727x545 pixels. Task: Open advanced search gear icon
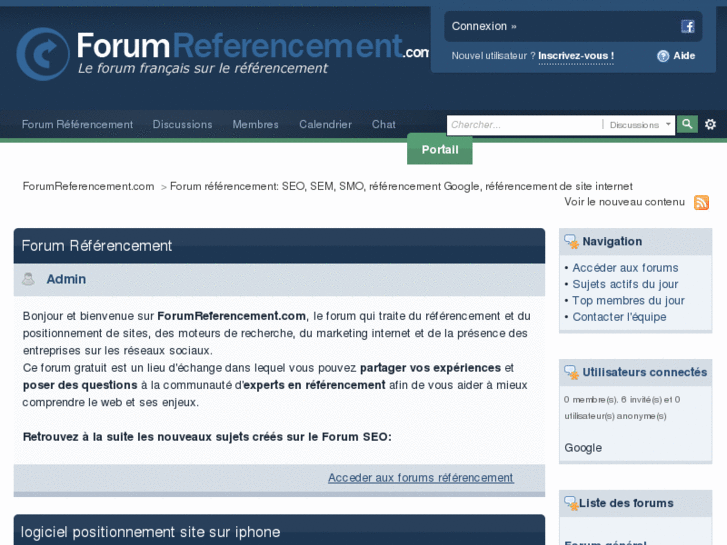pyautogui.click(x=710, y=124)
